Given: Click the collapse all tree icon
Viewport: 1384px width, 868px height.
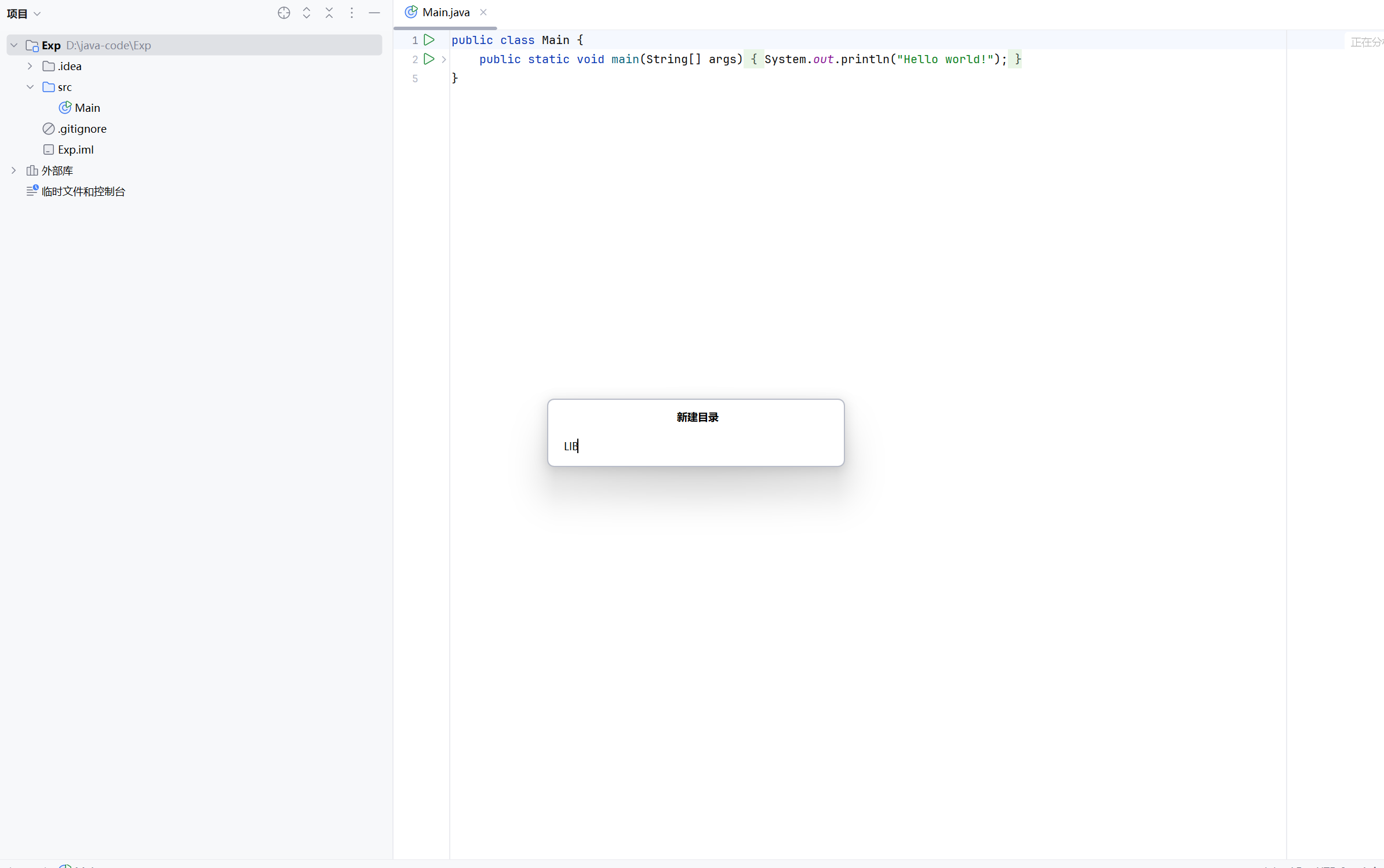Looking at the screenshot, I should [329, 13].
